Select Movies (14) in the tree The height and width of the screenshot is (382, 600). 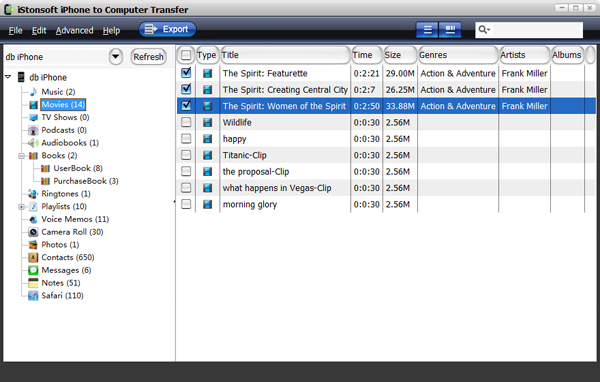point(63,104)
